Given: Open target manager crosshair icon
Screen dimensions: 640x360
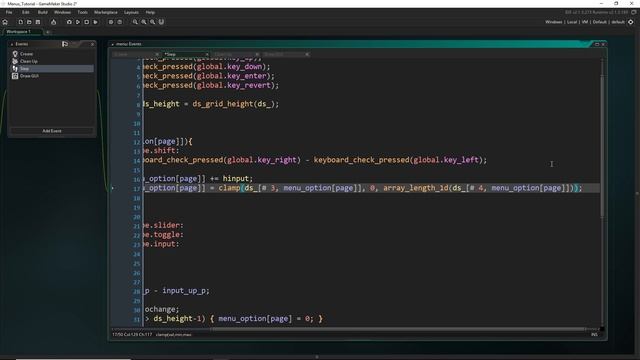Looking at the screenshot, I should [631, 22].
